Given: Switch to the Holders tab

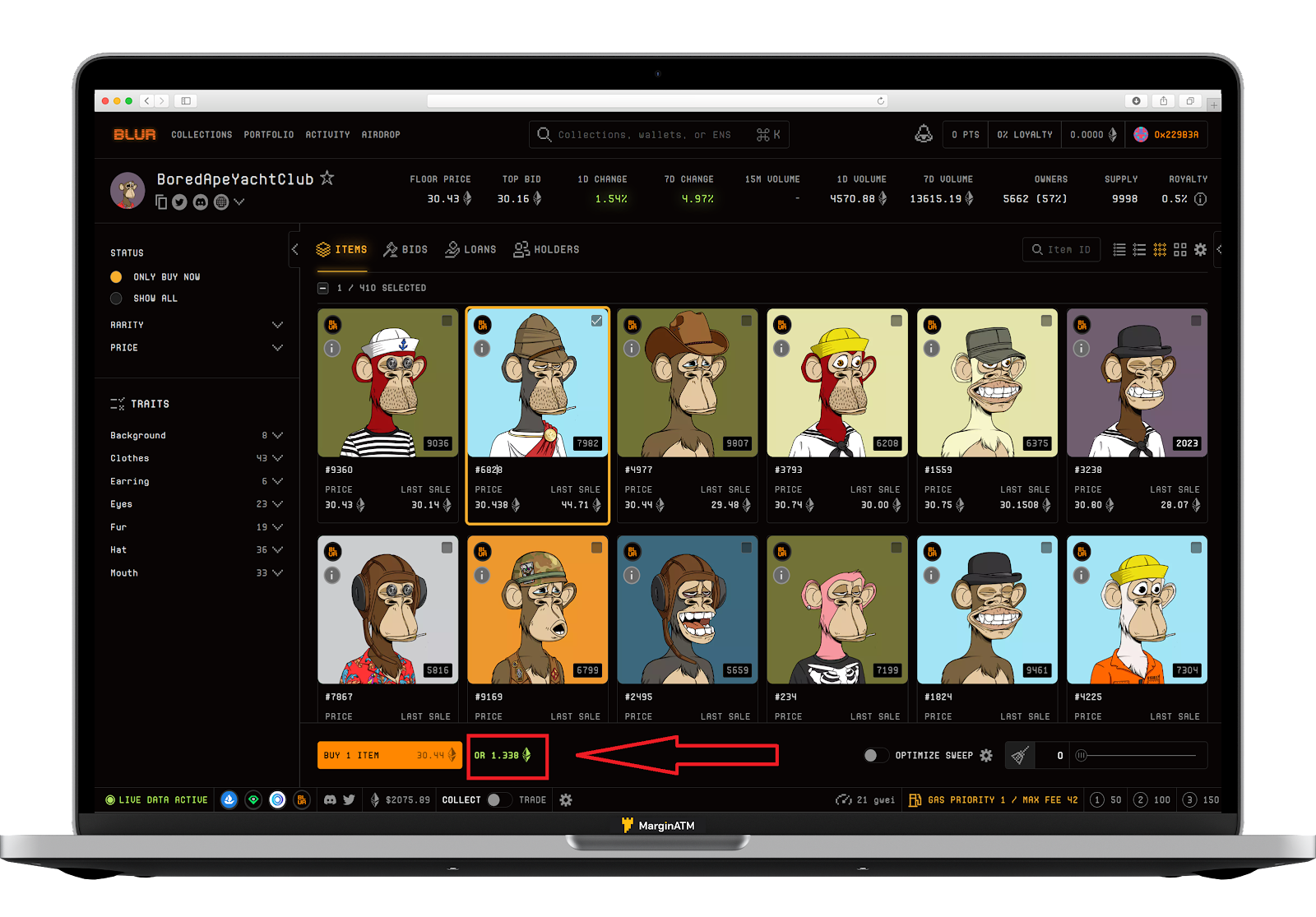Looking at the screenshot, I should click(x=546, y=249).
